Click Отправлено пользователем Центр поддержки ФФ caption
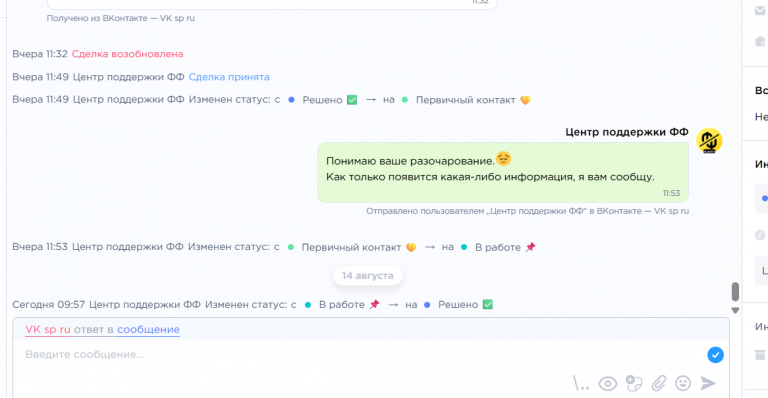This screenshot has width=768, height=398. point(528,211)
